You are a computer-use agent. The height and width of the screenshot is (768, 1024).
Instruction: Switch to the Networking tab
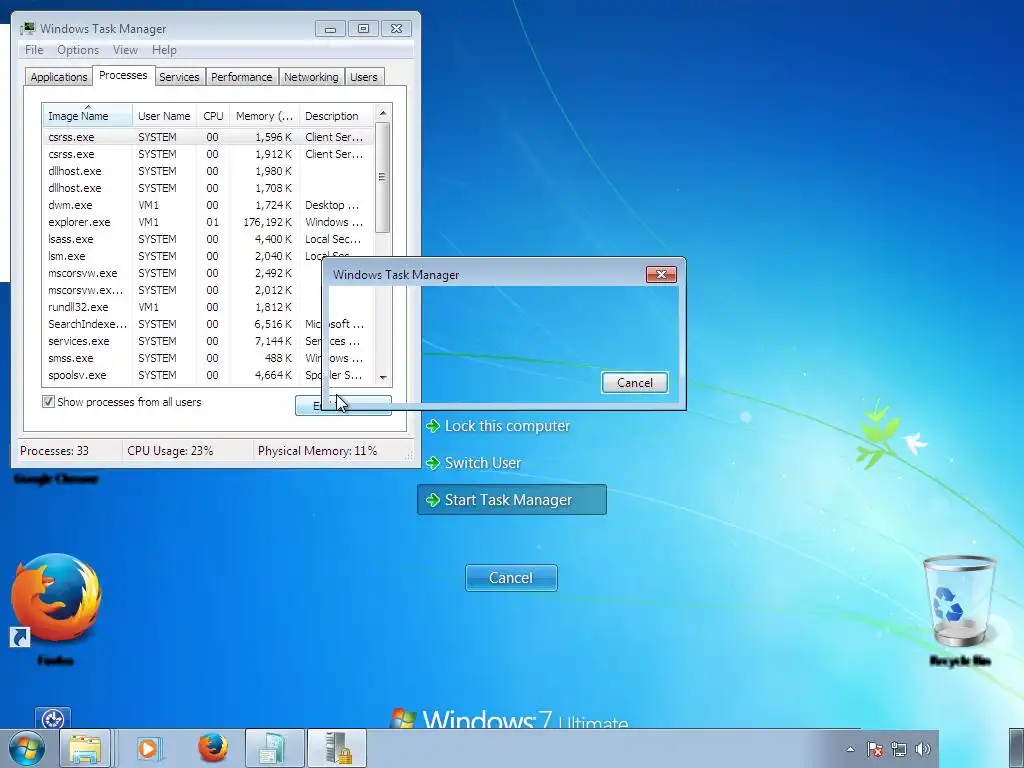tap(311, 77)
